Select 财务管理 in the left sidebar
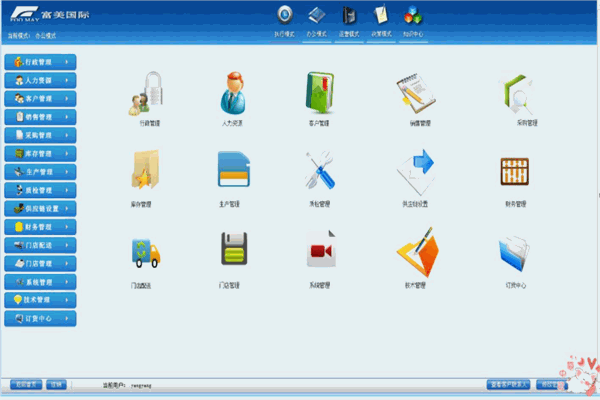This screenshot has width=600, height=400. click(x=40, y=227)
